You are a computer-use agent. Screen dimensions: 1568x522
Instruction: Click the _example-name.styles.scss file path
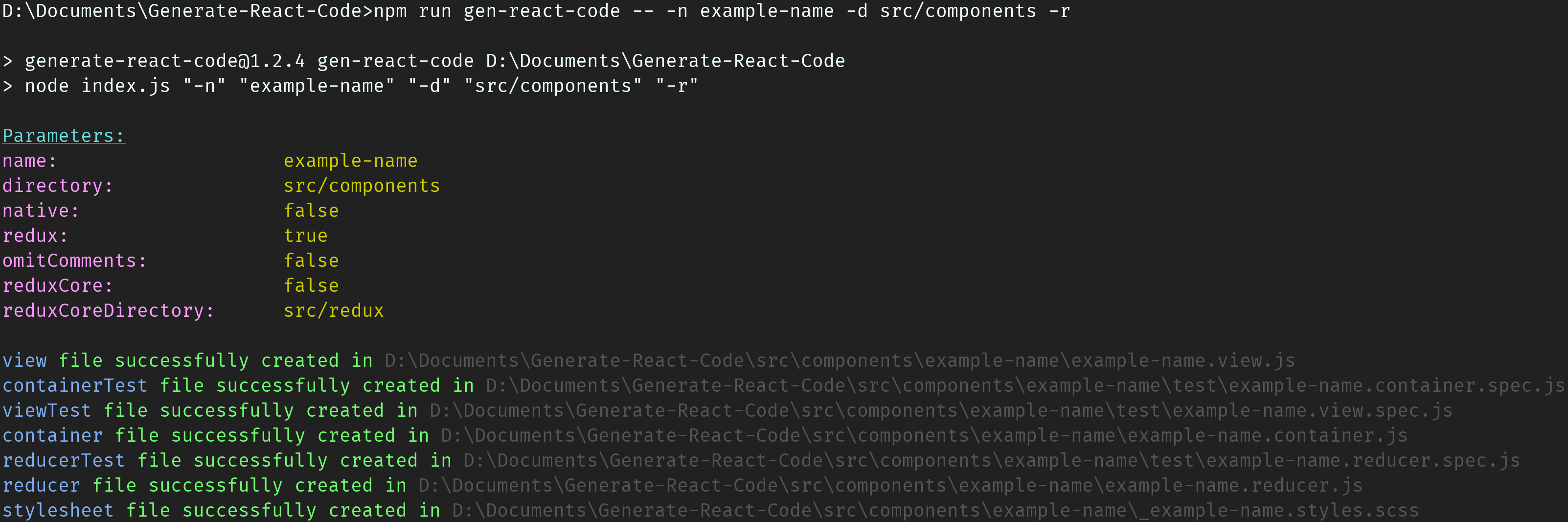(935, 510)
